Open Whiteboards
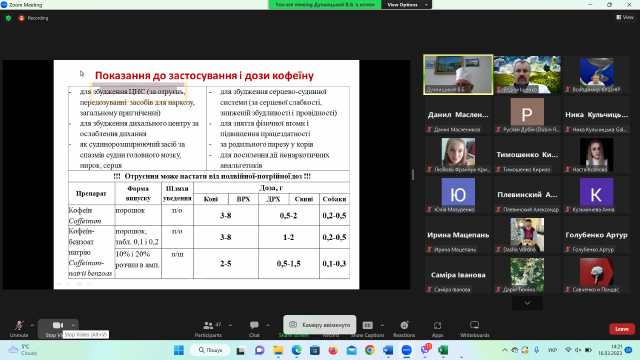Screen dimensions: 640x360 [x=474, y=329]
